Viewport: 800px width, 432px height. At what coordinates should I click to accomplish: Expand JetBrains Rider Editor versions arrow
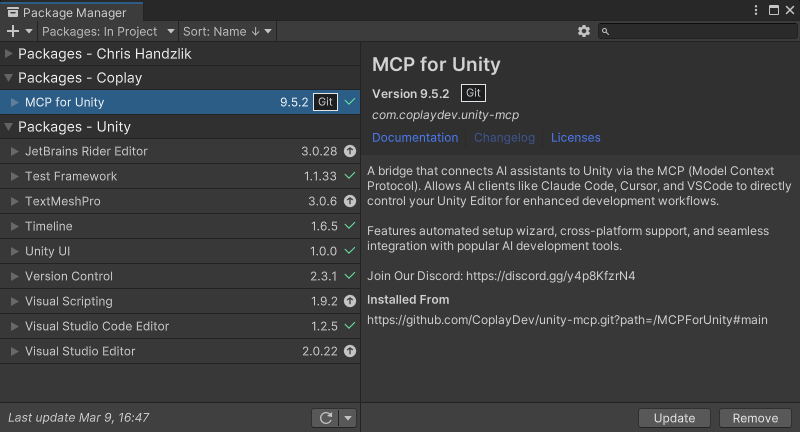pyautogui.click(x=15, y=151)
